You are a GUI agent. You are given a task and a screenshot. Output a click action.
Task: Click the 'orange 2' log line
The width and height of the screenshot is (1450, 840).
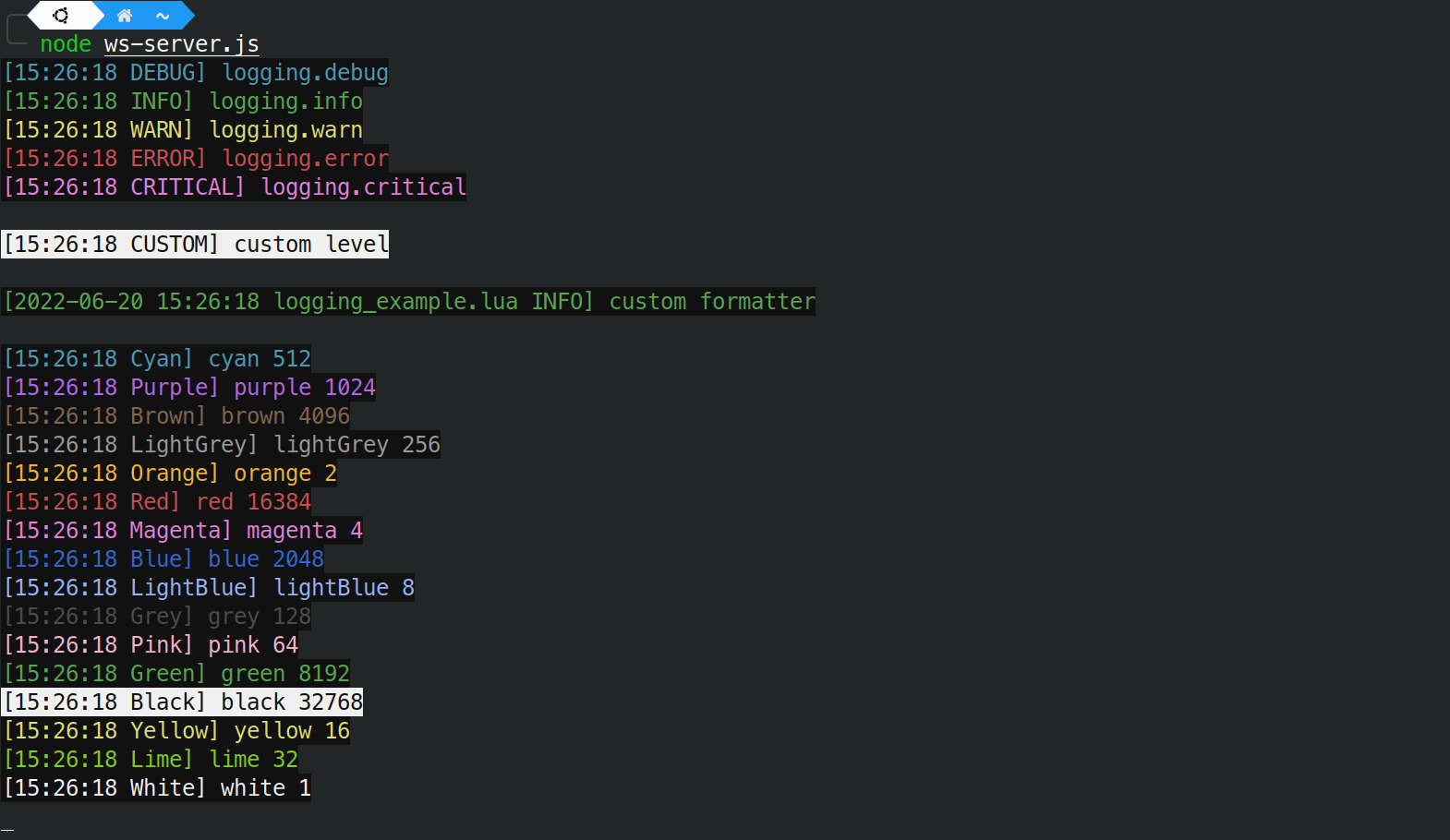[170, 473]
